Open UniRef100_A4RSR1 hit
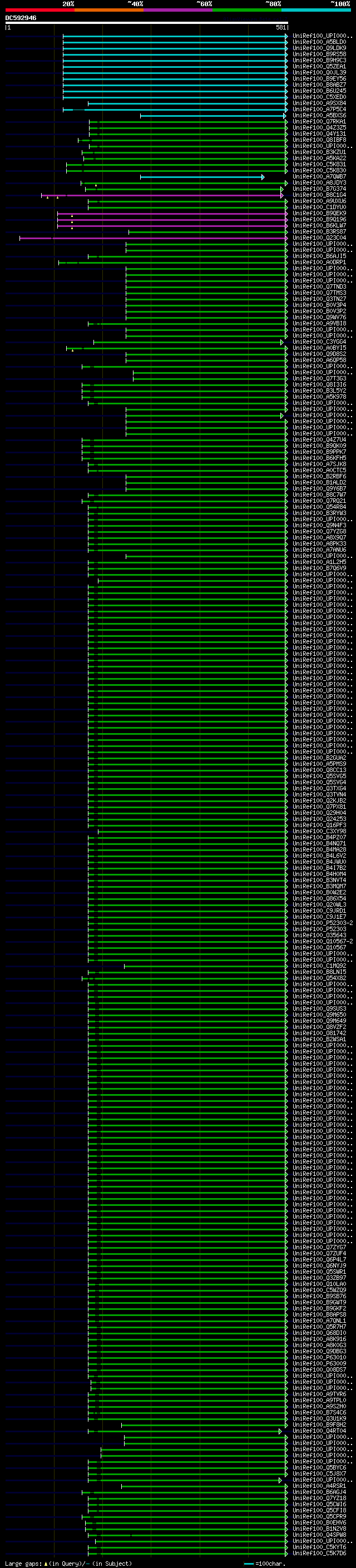This screenshot has width=356, height=1568. click(319, 1486)
